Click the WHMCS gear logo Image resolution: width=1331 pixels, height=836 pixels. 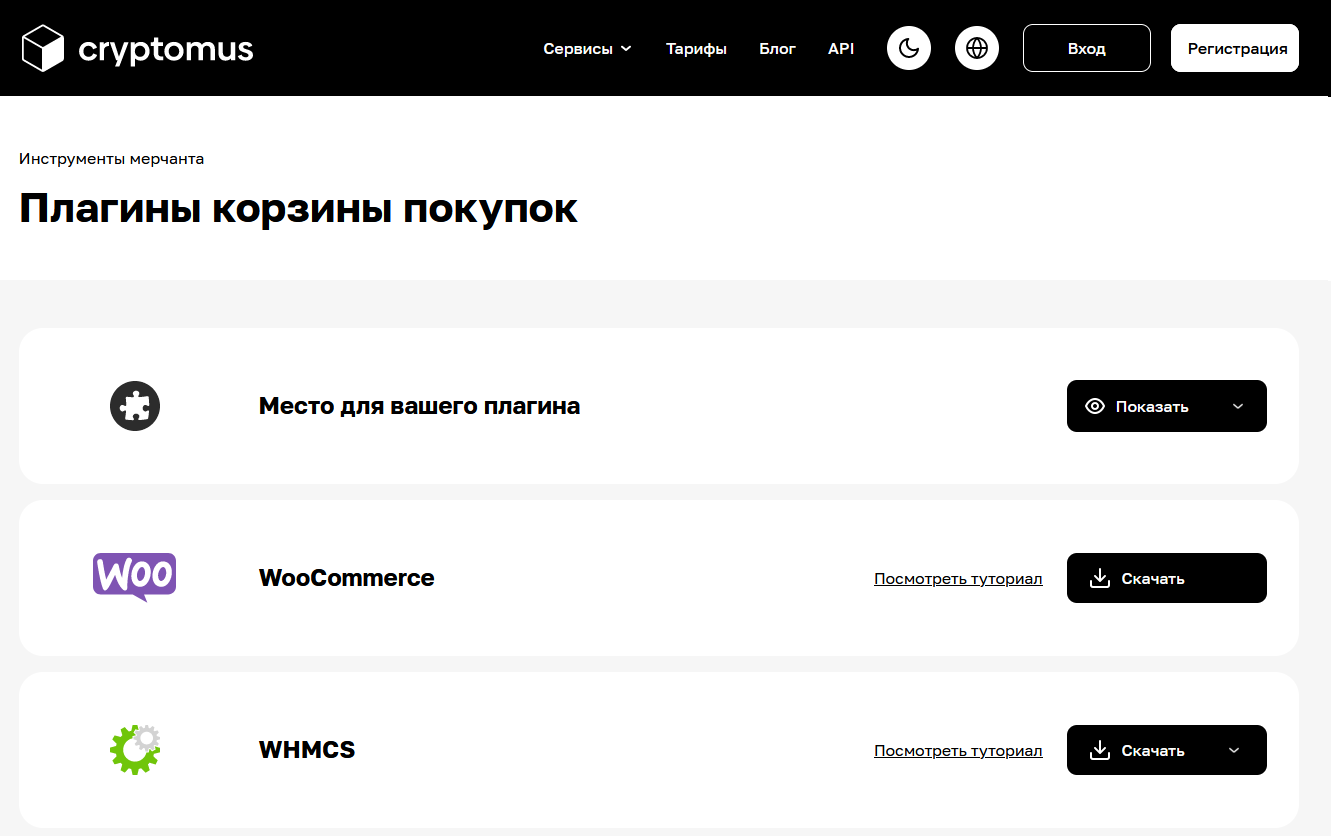tap(135, 750)
